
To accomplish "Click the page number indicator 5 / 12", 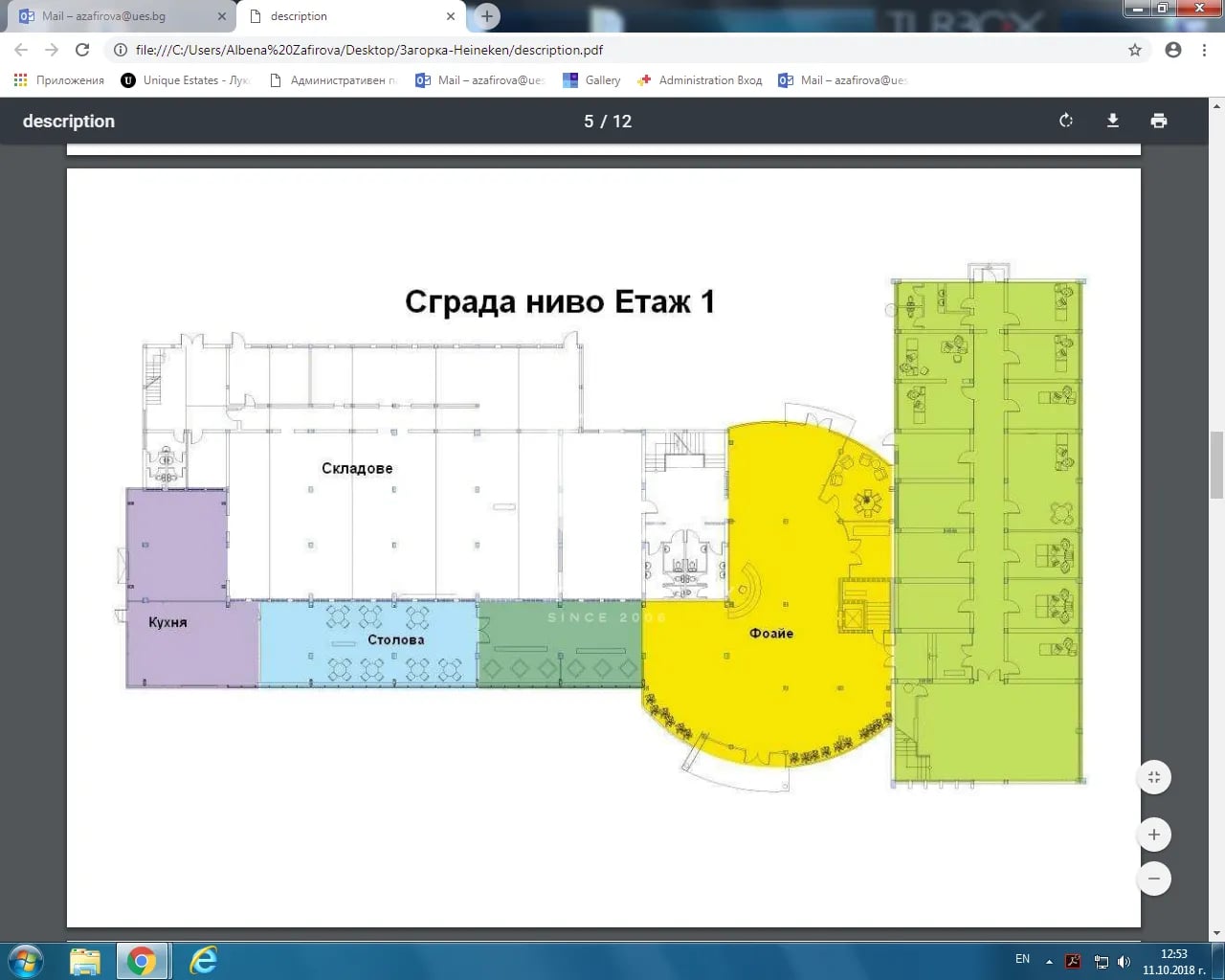I will click(608, 122).
